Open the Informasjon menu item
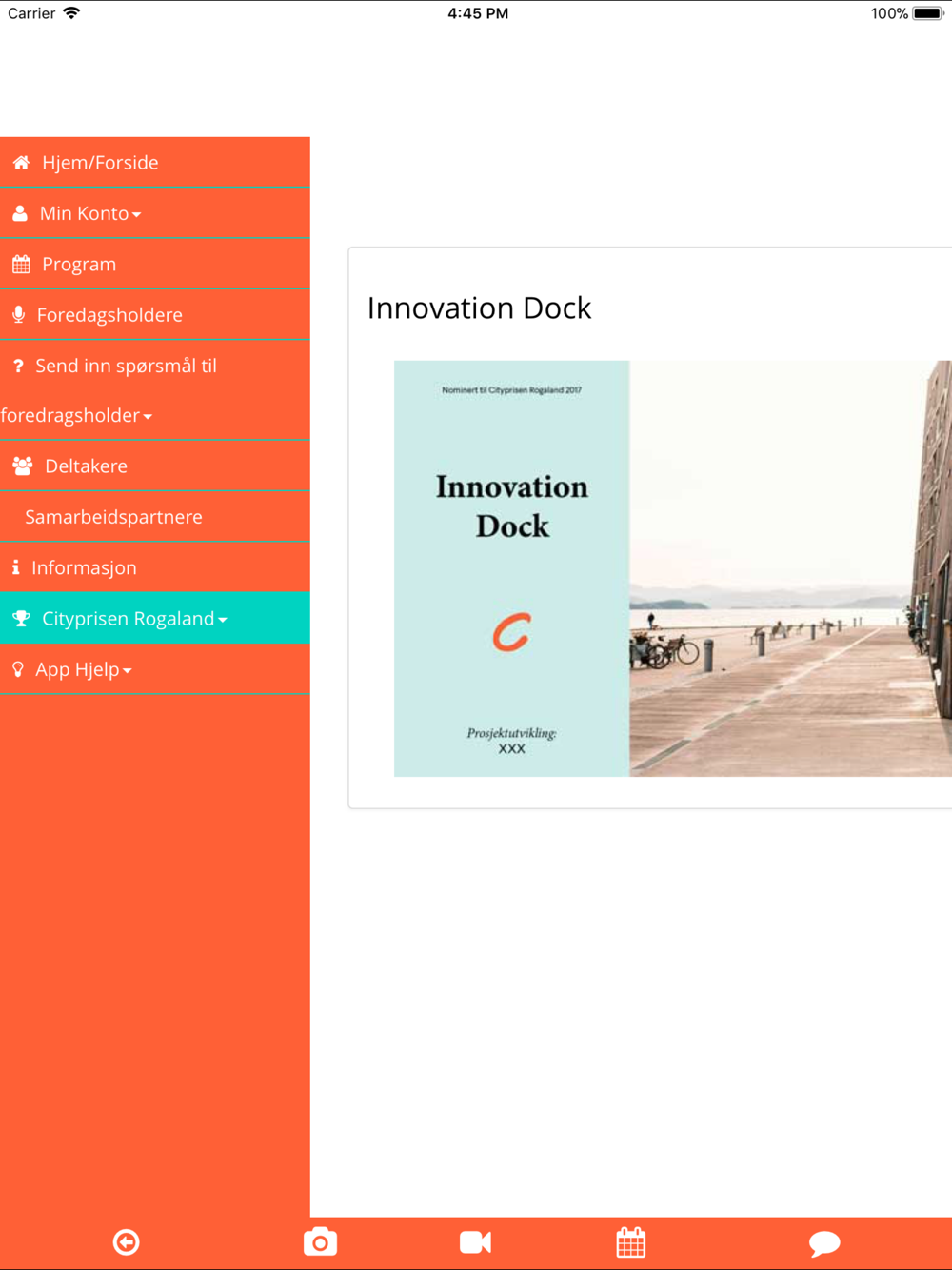Image resolution: width=952 pixels, height=1270 pixels. click(155, 567)
